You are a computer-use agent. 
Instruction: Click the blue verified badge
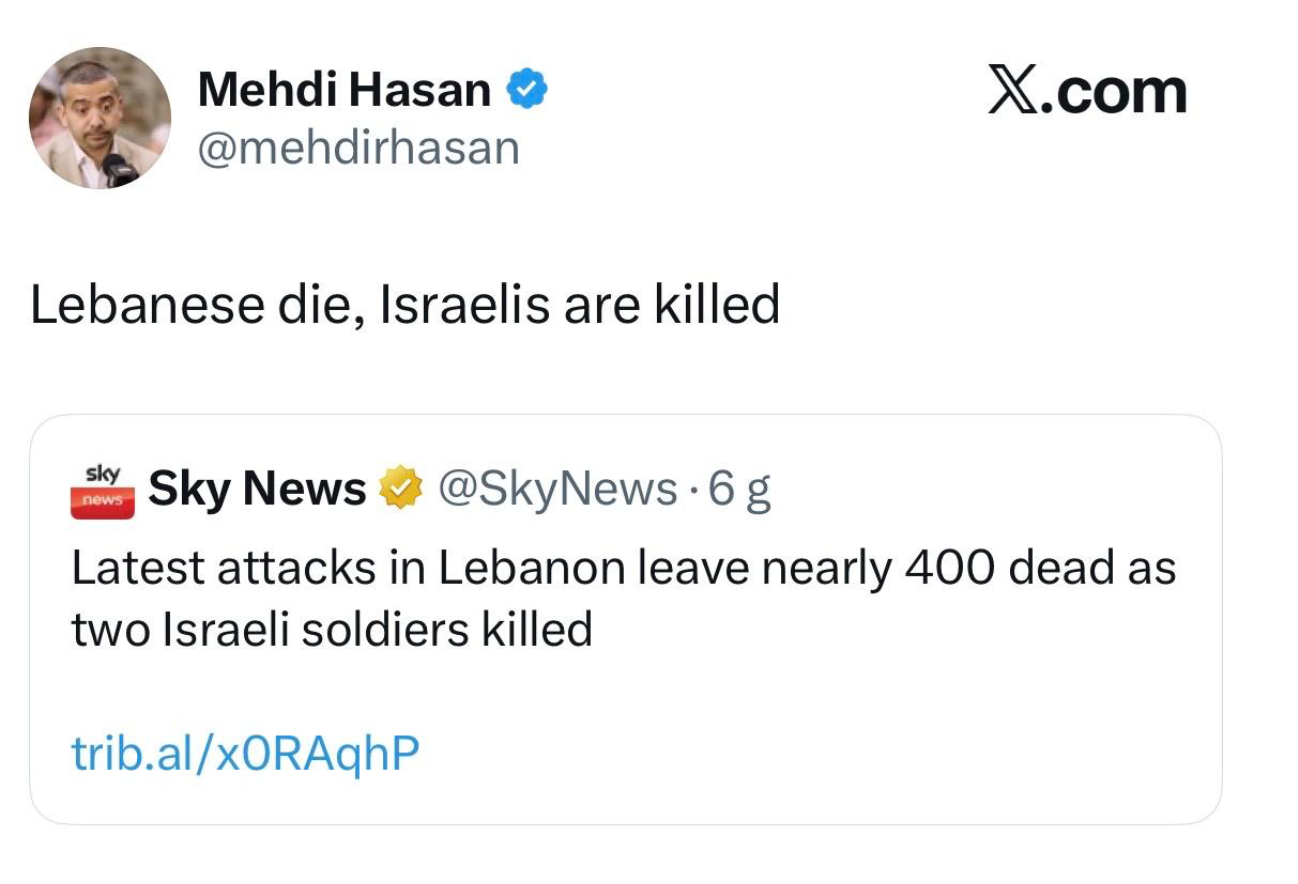coord(527,91)
